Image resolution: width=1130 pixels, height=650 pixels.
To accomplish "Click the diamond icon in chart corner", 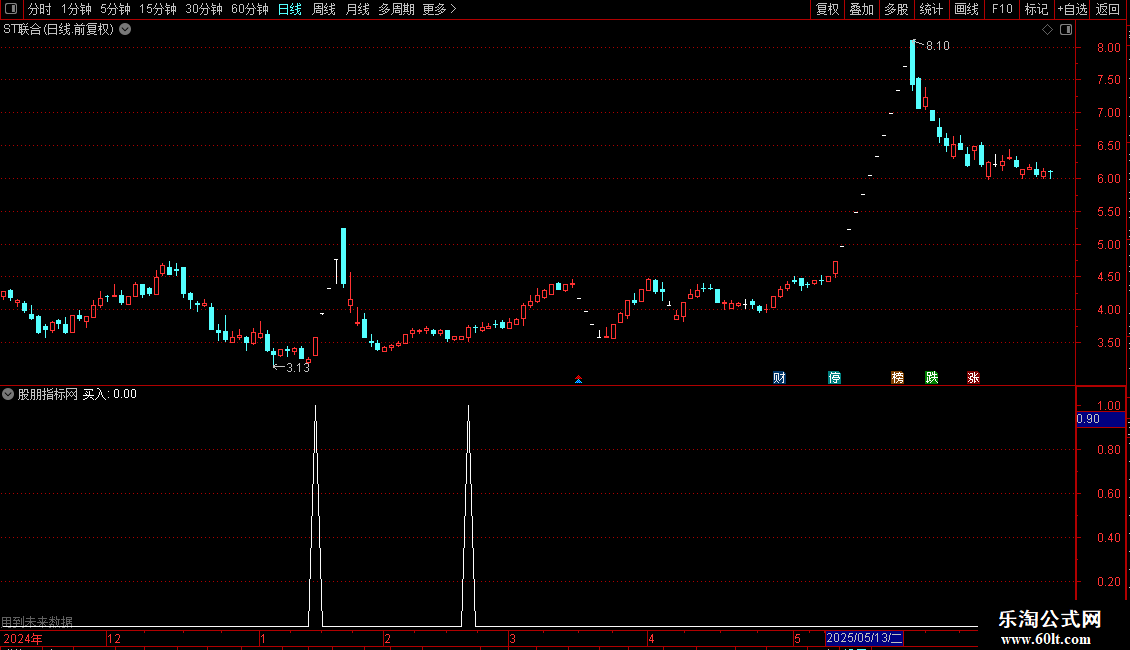I will click(1048, 30).
